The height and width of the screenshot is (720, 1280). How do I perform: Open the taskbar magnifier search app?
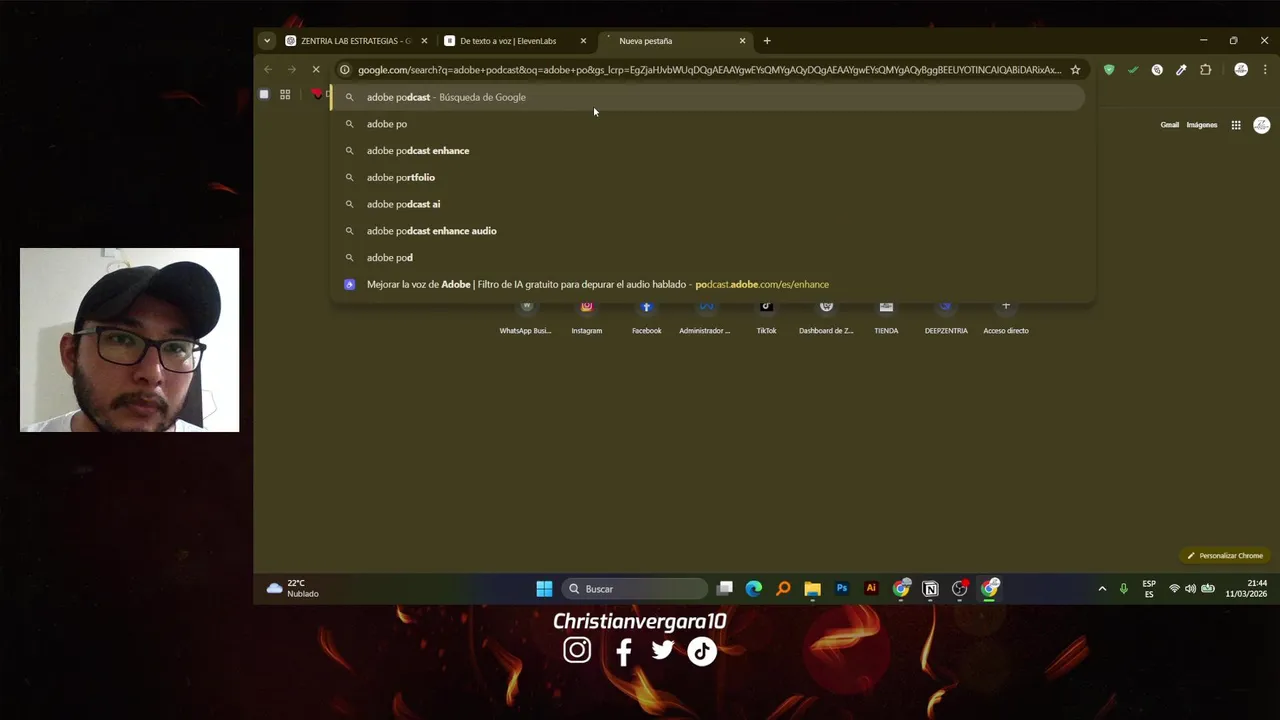pos(783,589)
